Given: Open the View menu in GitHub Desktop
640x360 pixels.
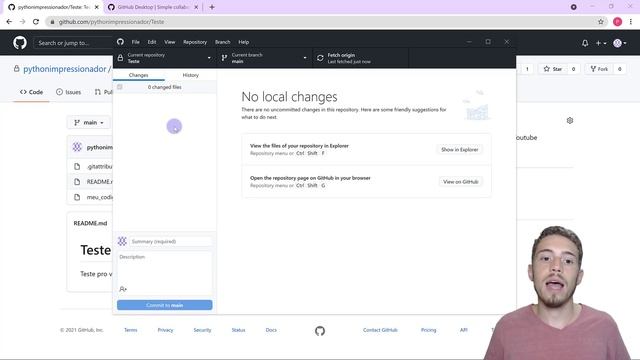Looking at the screenshot, I should (x=169, y=42).
